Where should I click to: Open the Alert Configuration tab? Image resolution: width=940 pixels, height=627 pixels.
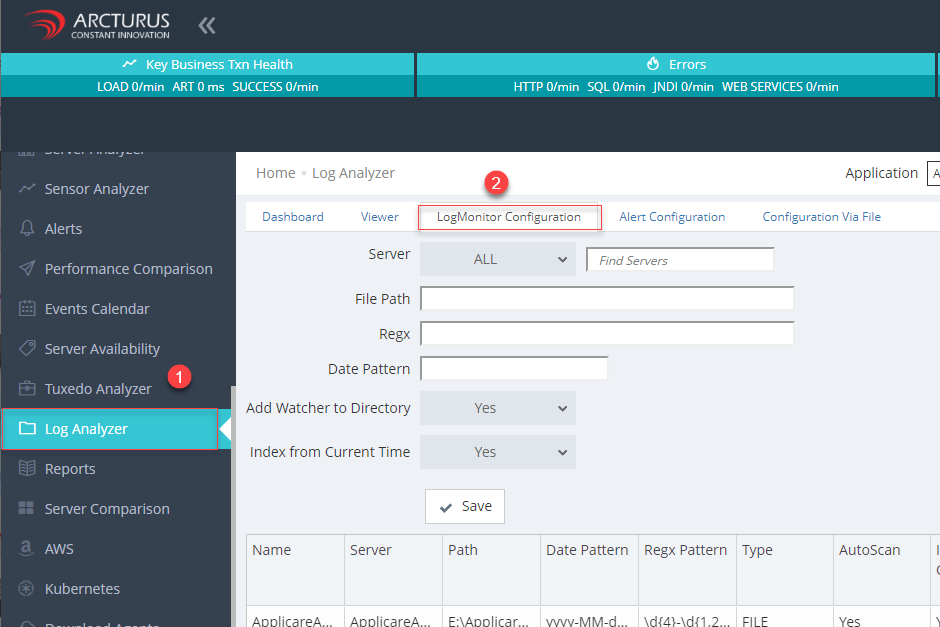[671, 217]
